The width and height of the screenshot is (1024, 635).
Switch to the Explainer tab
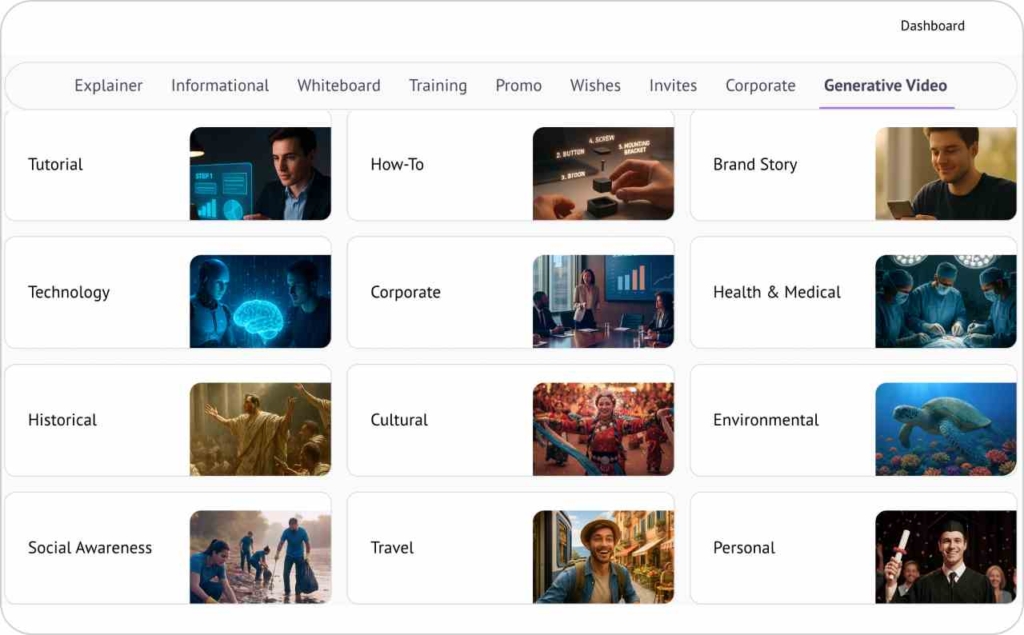tap(108, 86)
